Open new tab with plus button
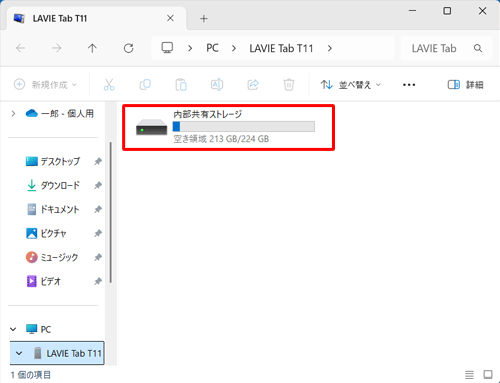 204,18
